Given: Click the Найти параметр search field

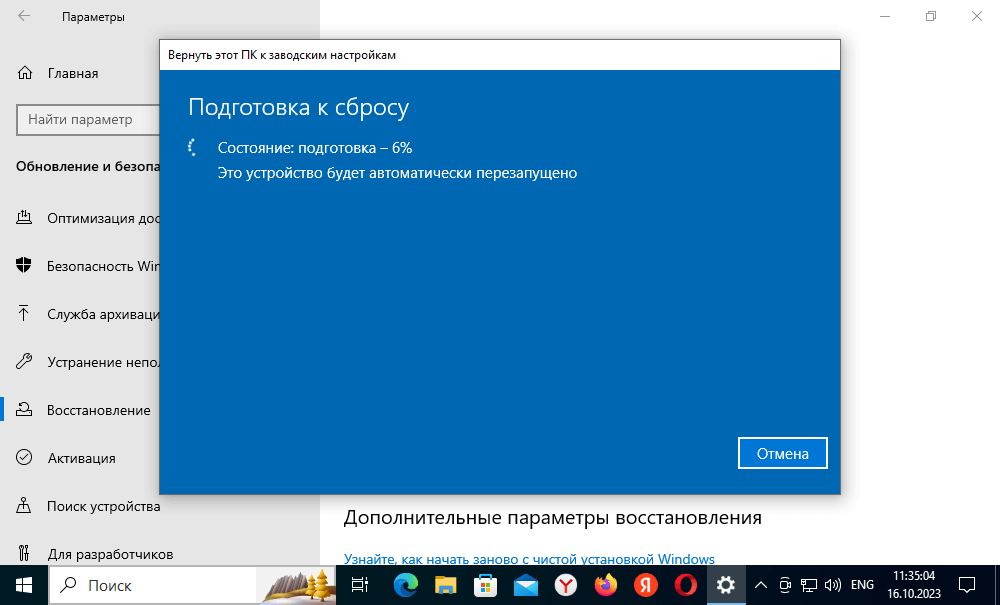Looking at the screenshot, I should [x=88, y=119].
